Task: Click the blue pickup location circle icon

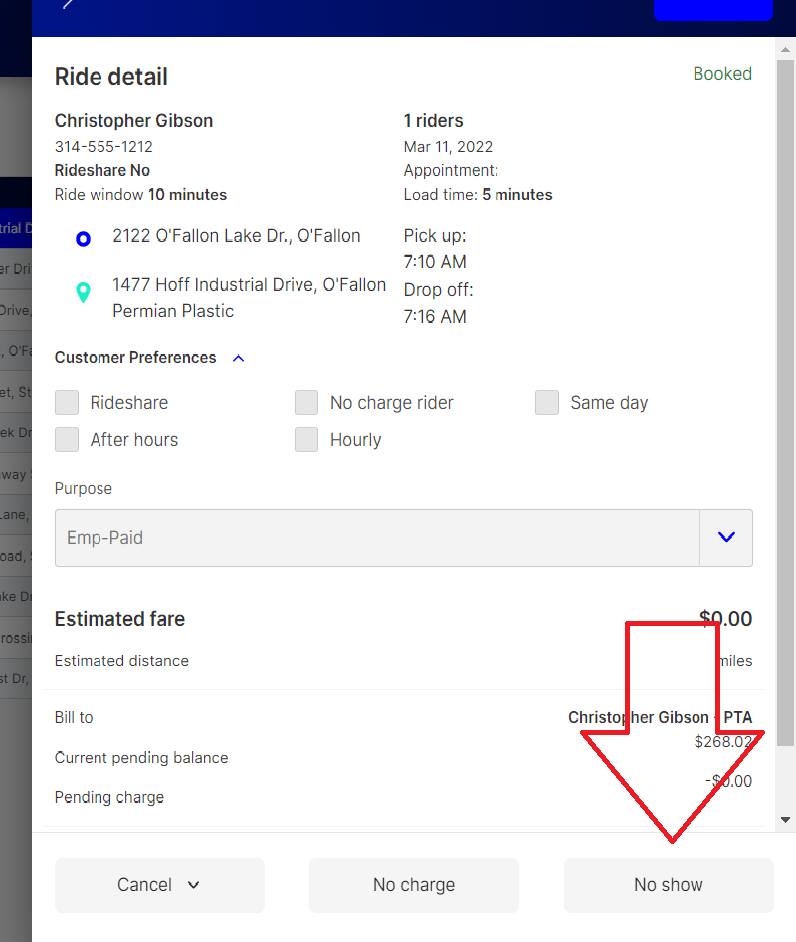Action: [x=84, y=239]
